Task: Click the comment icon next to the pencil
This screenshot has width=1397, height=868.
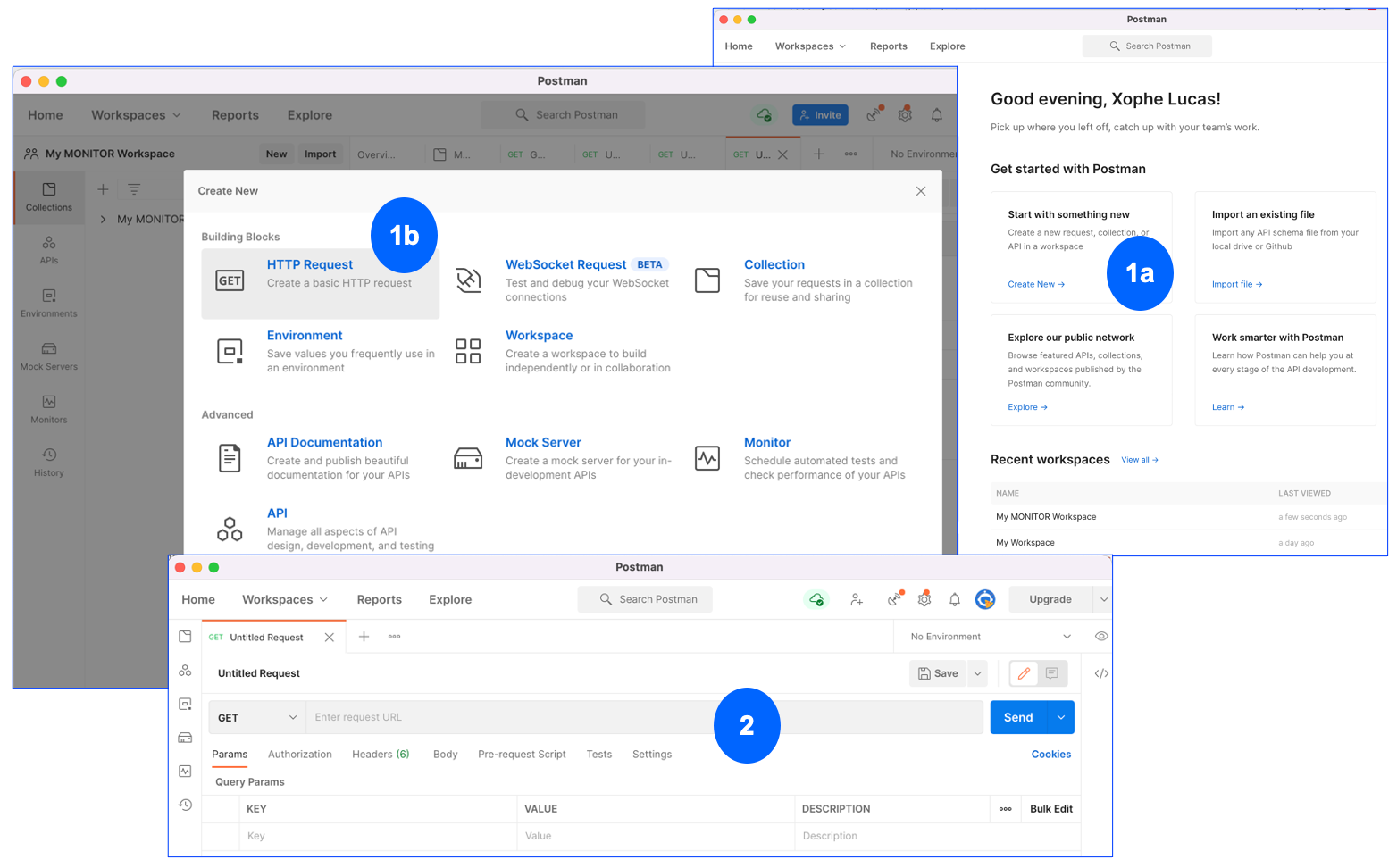Action: (x=1052, y=673)
